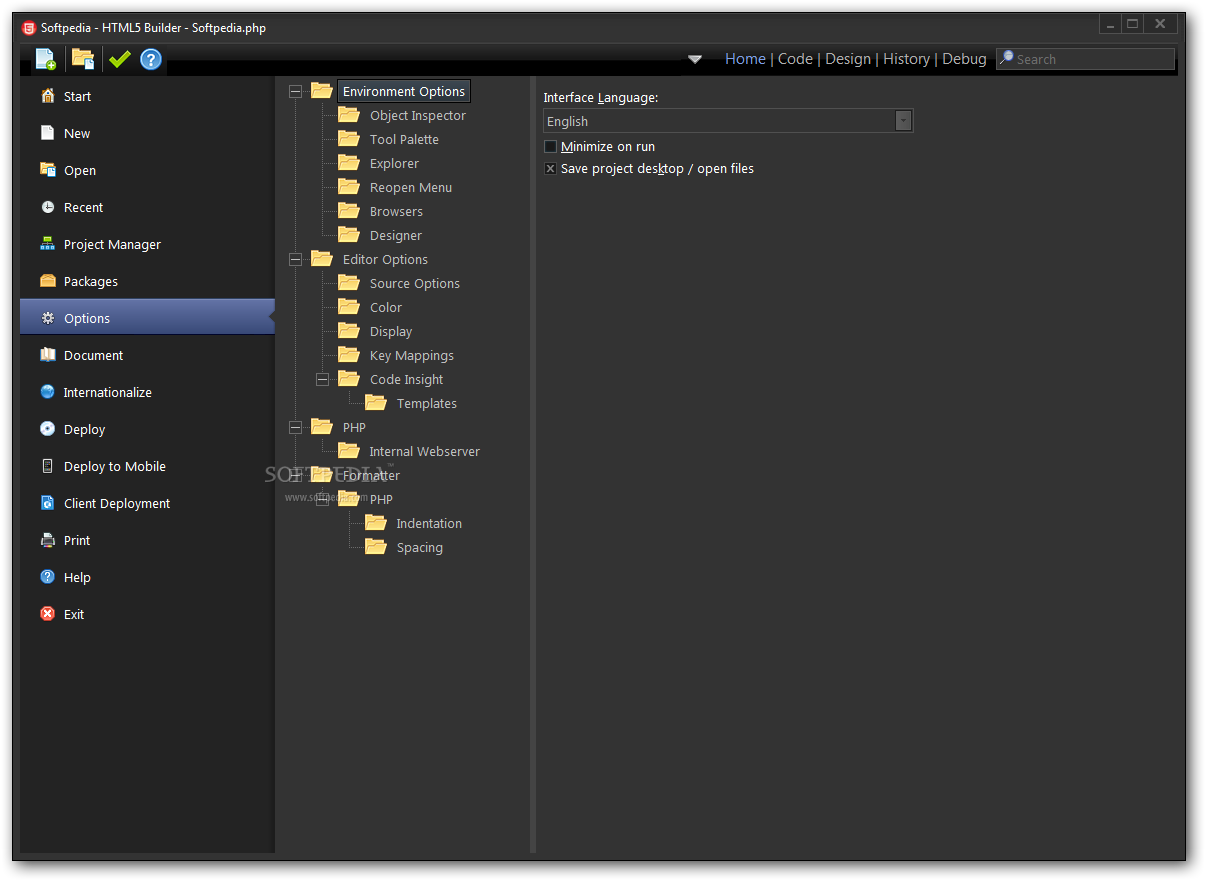Image resolution: width=1206 pixels, height=881 pixels.
Task: Switch to the Home view
Action: tap(745, 59)
